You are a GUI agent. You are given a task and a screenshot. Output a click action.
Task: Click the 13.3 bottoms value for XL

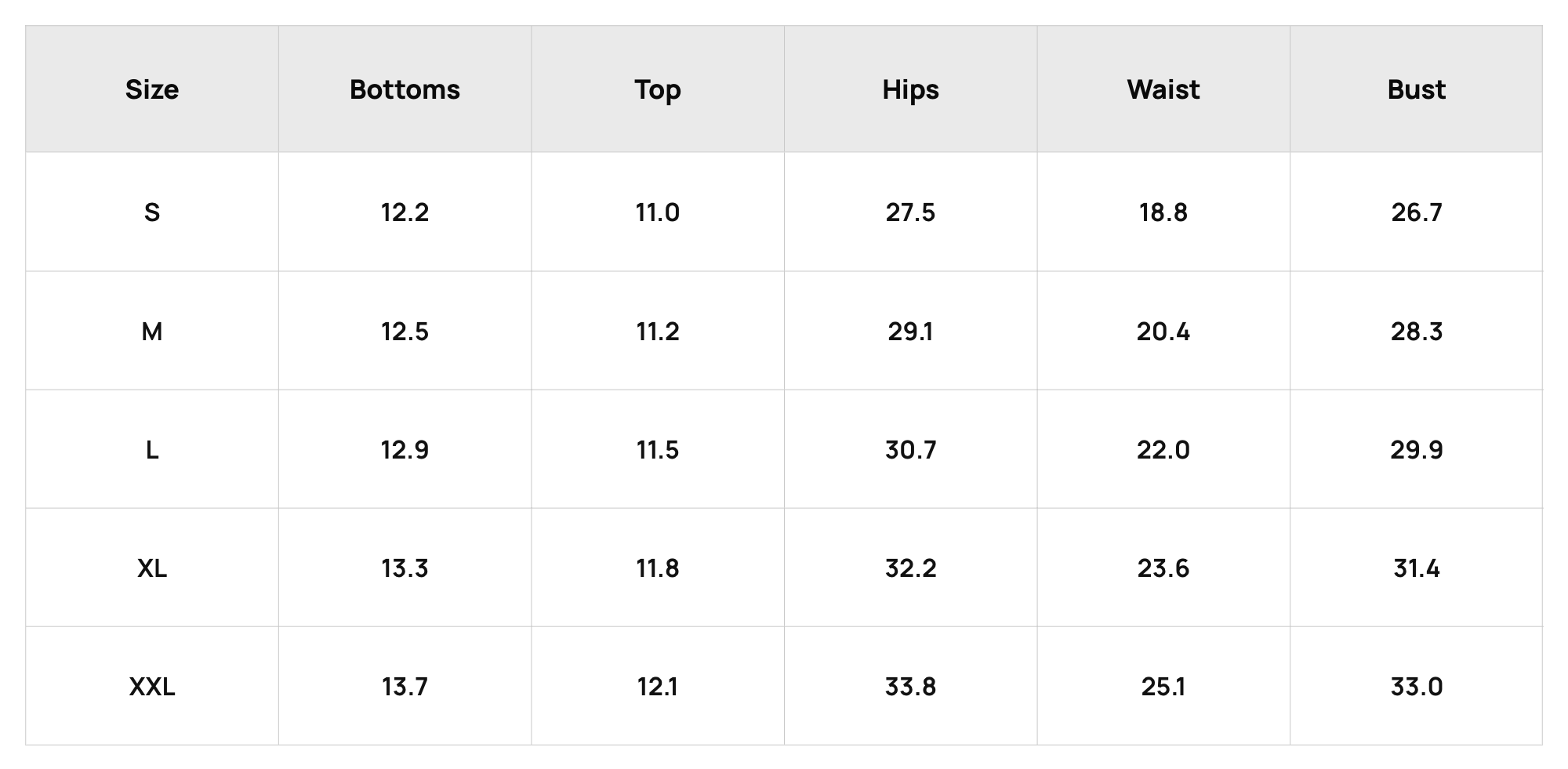405,568
